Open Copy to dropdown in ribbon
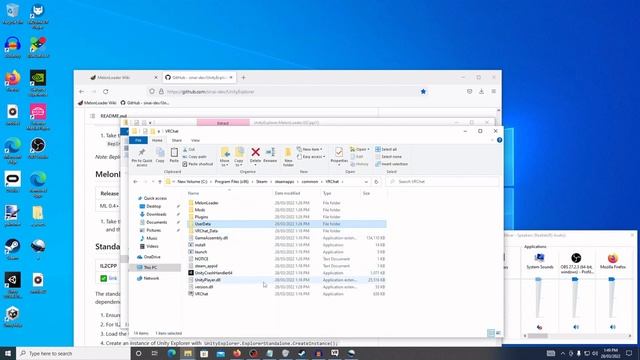640x360 pixels. (x=239, y=157)
